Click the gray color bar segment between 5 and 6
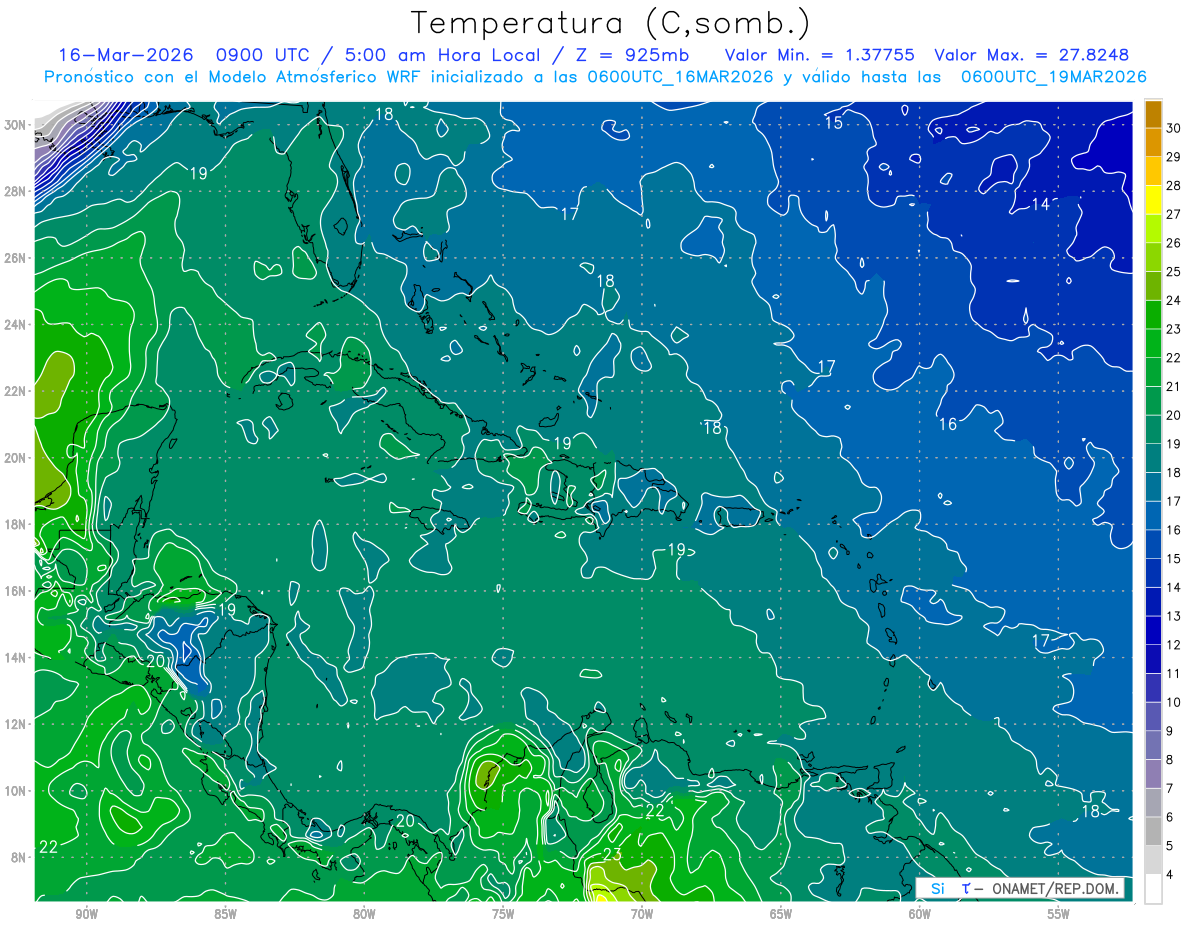Screen dimensions: 1200x927 1153,831
